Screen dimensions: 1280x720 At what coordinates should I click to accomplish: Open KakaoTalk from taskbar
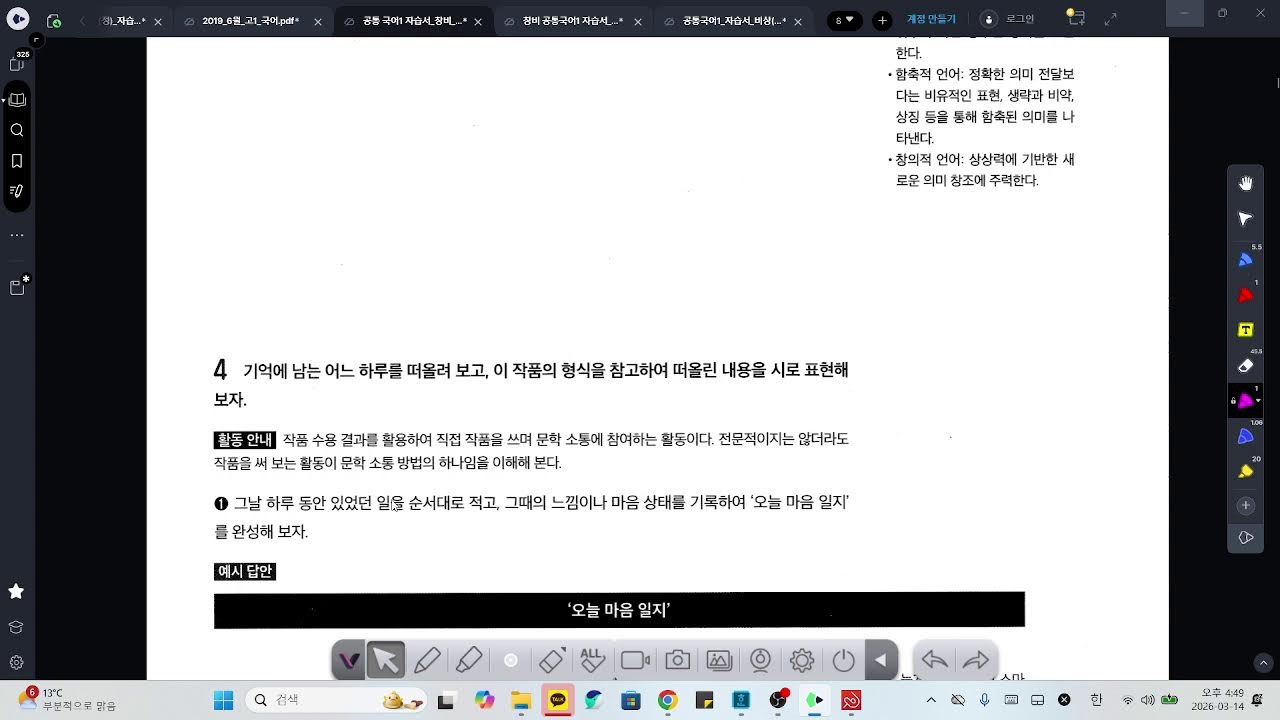coord(557,700)
